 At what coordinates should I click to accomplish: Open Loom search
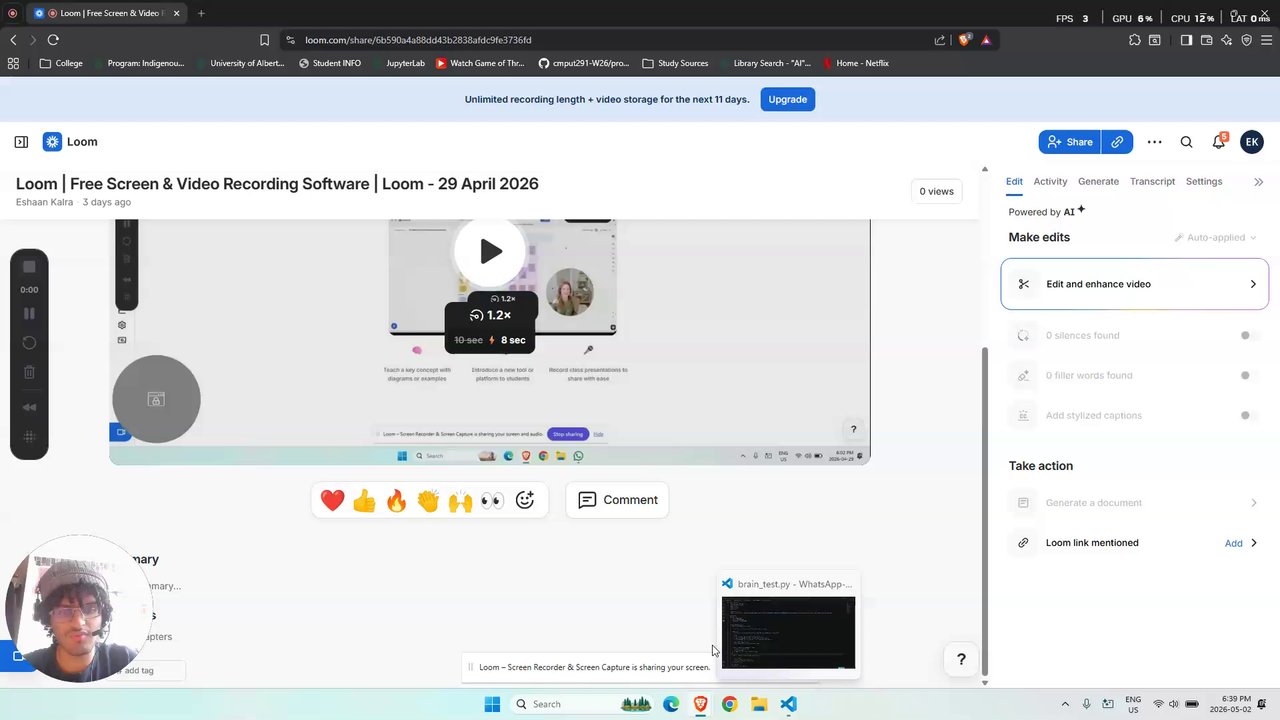[1186, 142]
